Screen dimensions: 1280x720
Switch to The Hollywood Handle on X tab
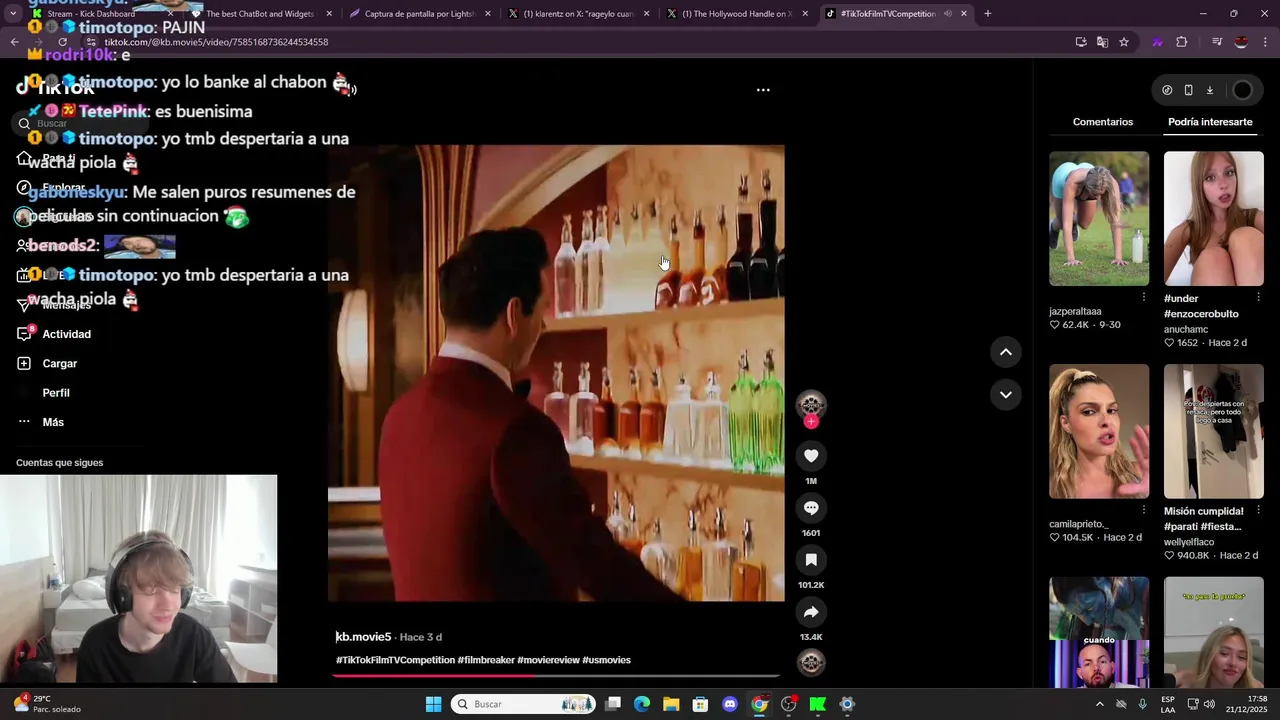tap(737, 14)
